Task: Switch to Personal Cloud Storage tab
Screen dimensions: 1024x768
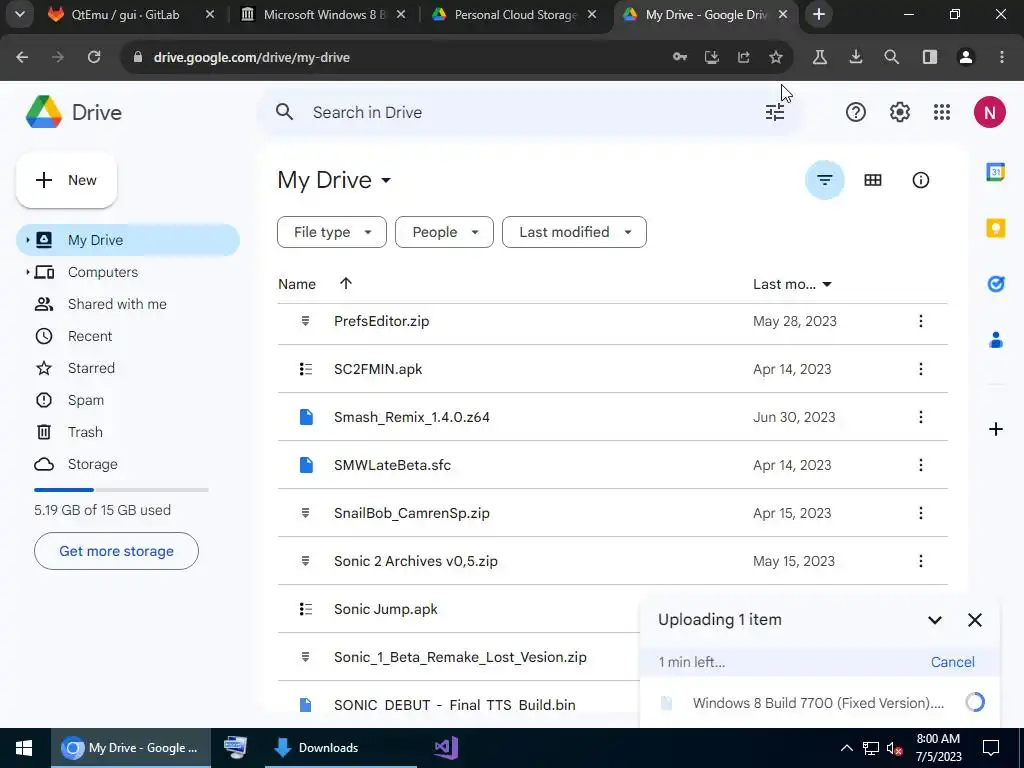Action: (x=515, y=14)
